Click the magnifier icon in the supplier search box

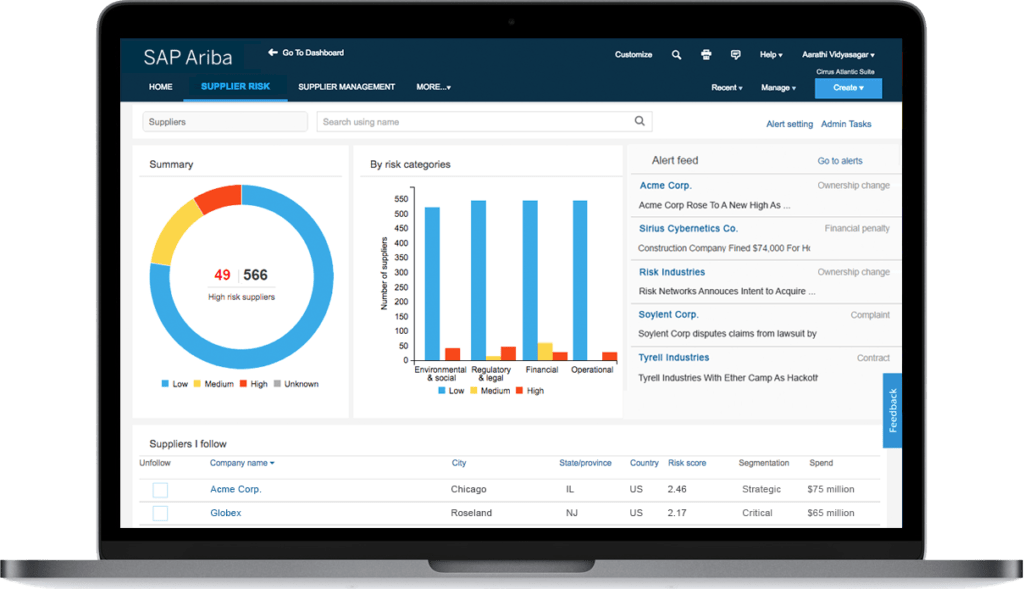pyautogui.click(x=639, y=121)
